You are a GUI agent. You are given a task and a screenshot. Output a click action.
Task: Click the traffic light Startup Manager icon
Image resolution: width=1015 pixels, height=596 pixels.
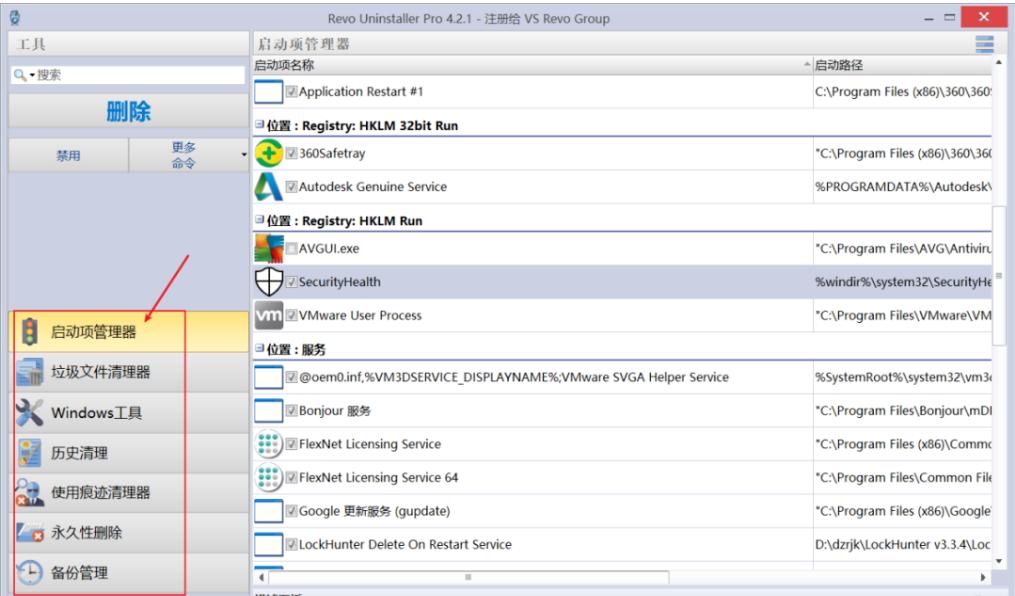point(28,333)
